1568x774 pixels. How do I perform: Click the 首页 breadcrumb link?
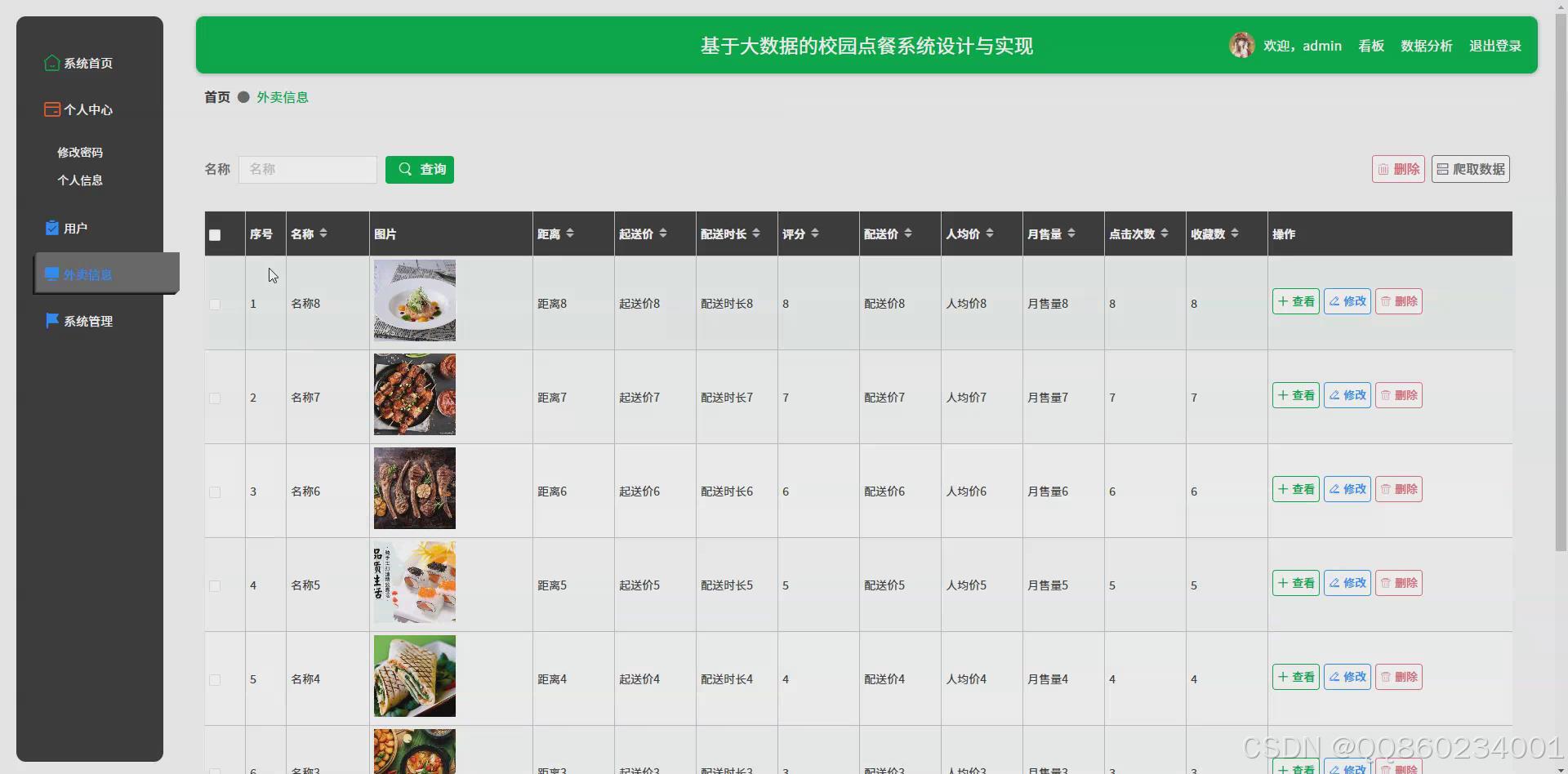pyautogui.click(x=217, y=97)
